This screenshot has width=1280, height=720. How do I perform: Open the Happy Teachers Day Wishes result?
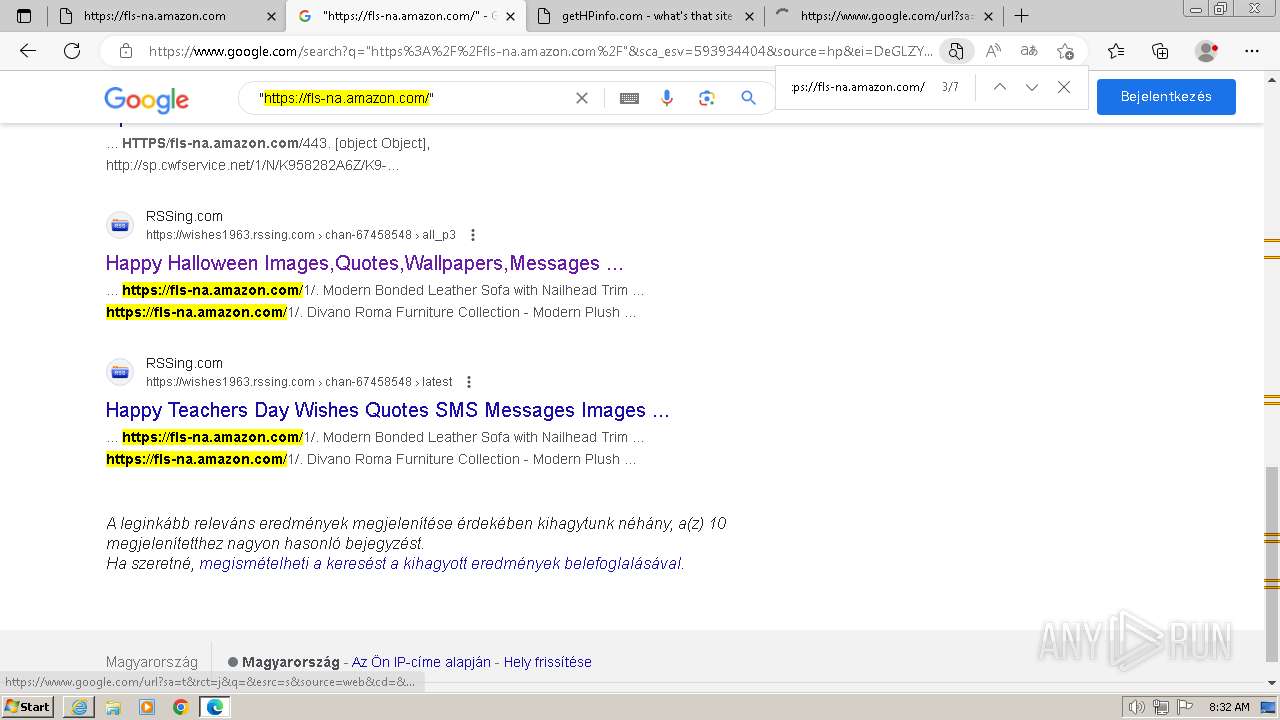(x=388, y=410)
